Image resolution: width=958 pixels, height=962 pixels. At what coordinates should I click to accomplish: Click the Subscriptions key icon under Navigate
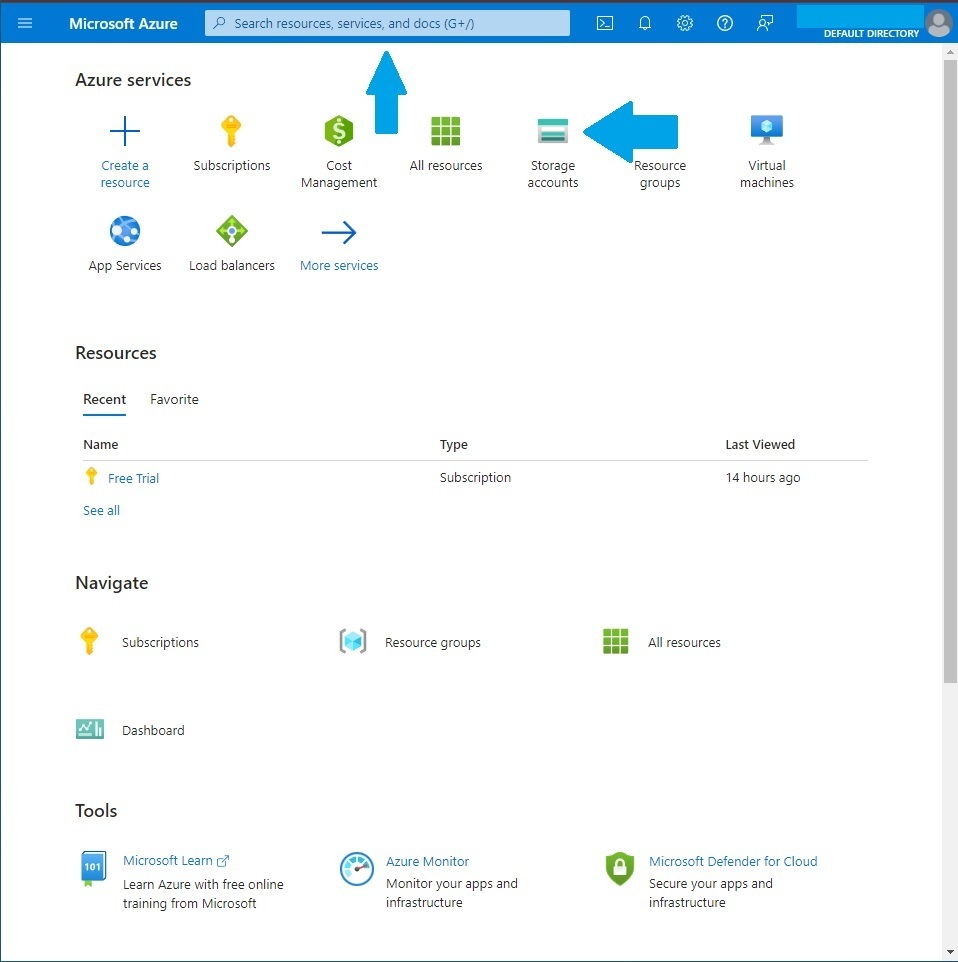tap(89, 641)
